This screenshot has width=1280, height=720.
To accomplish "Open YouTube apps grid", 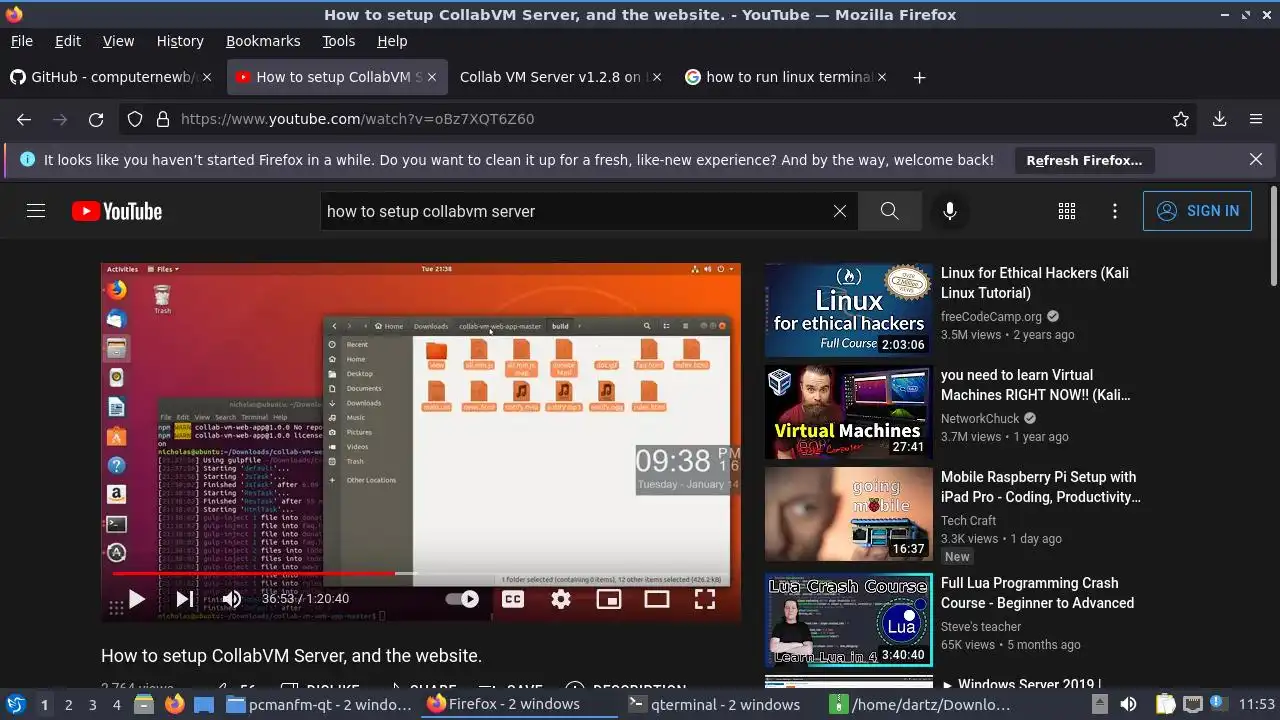I will pos(1067,211).
